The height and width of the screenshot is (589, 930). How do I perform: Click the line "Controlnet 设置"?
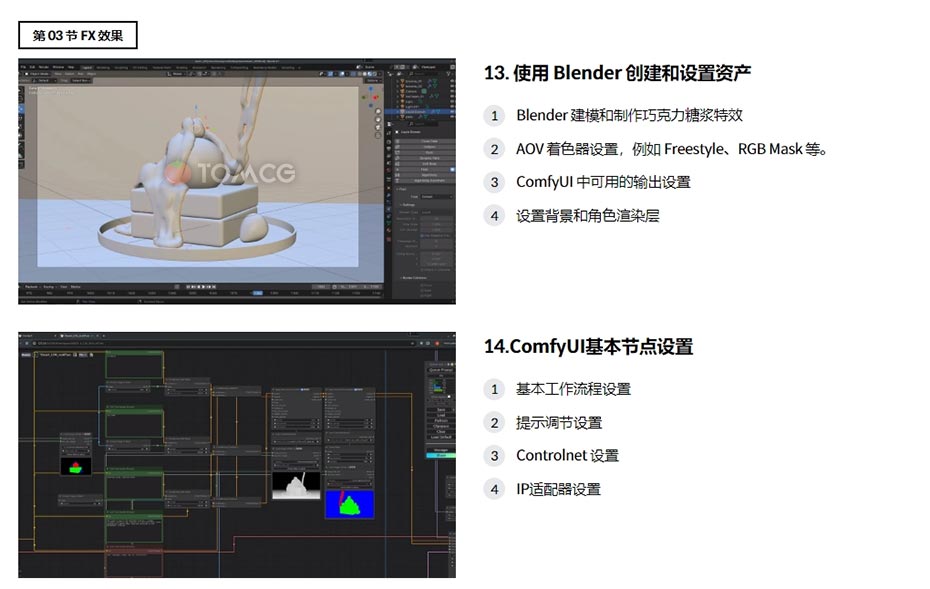pos(568,456)
